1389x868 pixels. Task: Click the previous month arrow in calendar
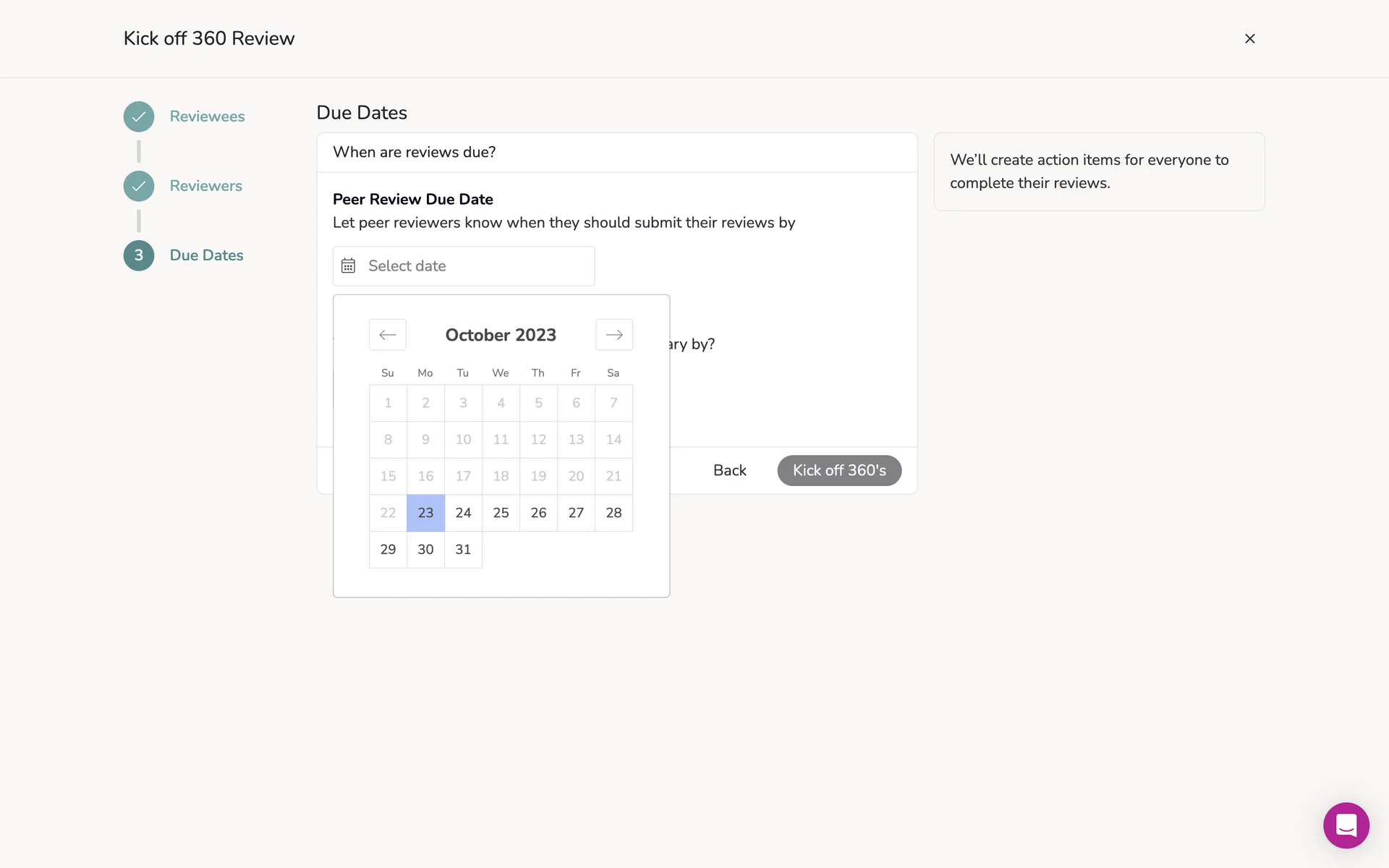388,335
